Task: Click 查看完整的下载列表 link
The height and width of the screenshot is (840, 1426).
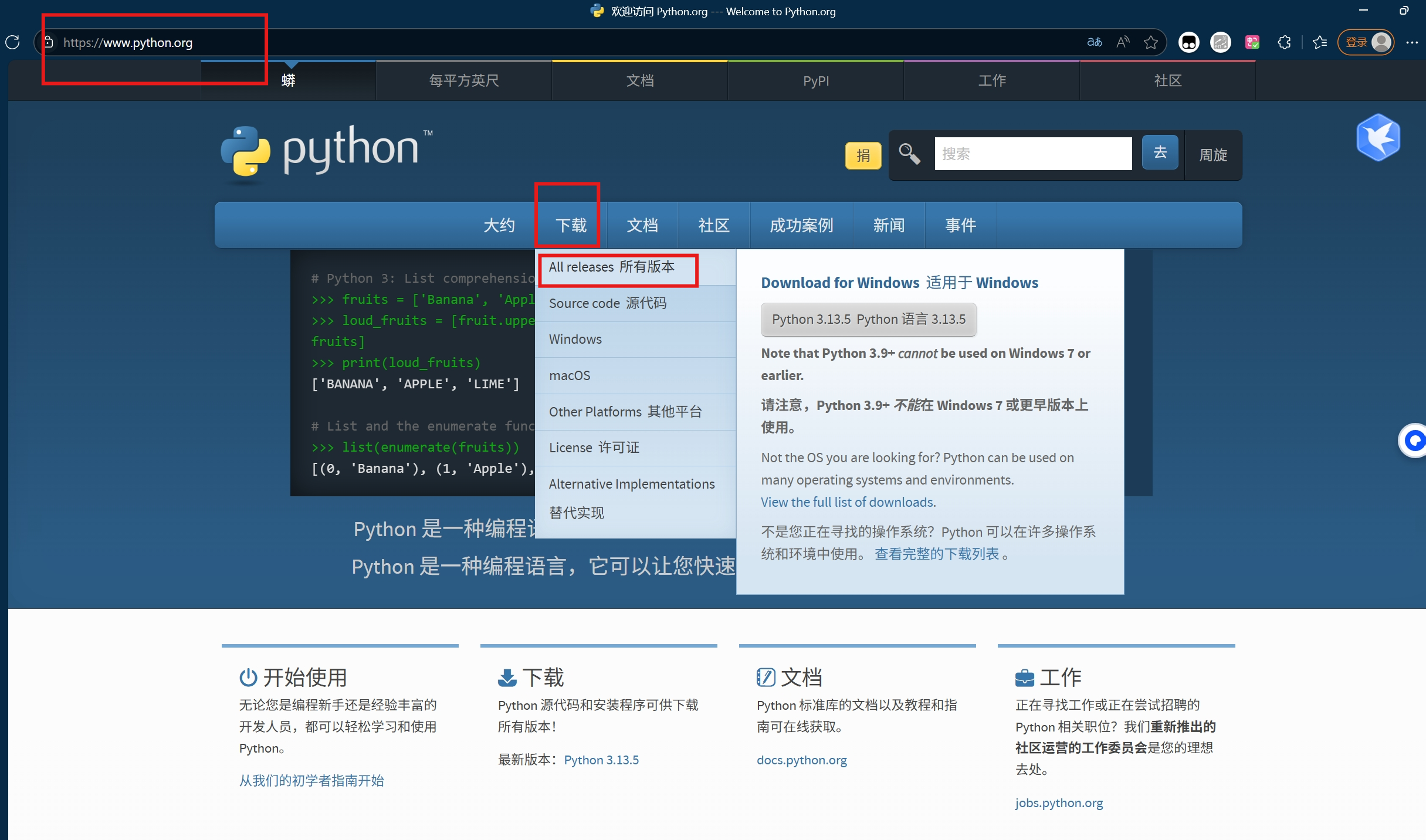Action: (937, 554)
